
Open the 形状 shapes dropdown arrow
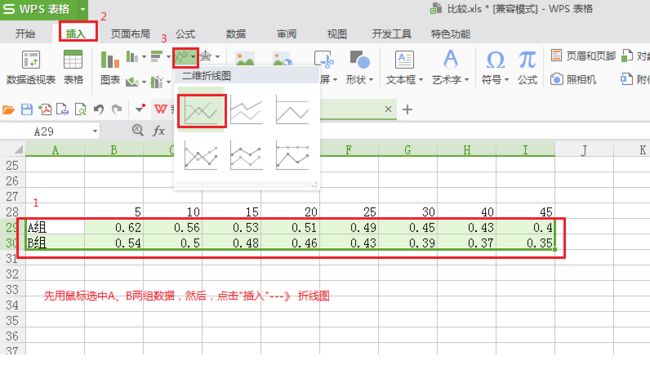coord(371,80)
